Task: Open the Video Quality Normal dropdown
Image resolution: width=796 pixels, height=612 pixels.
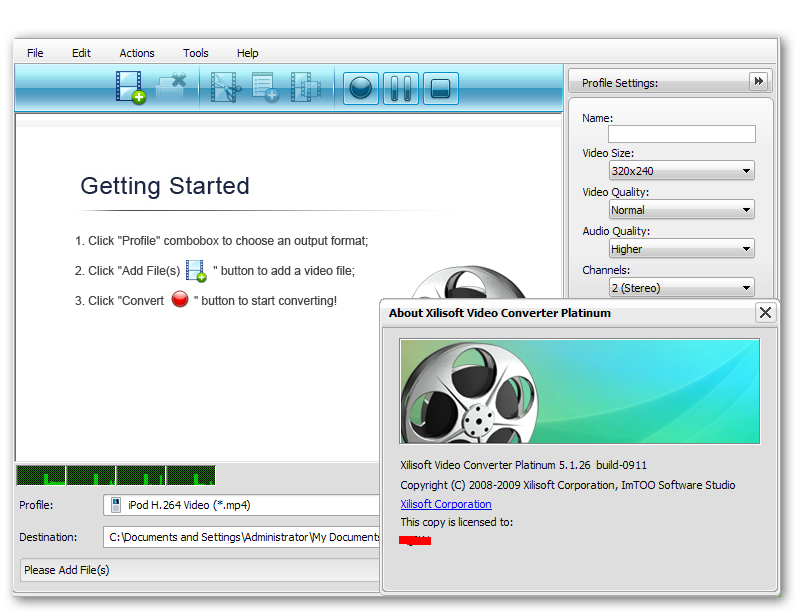Action: pos(682,210)
